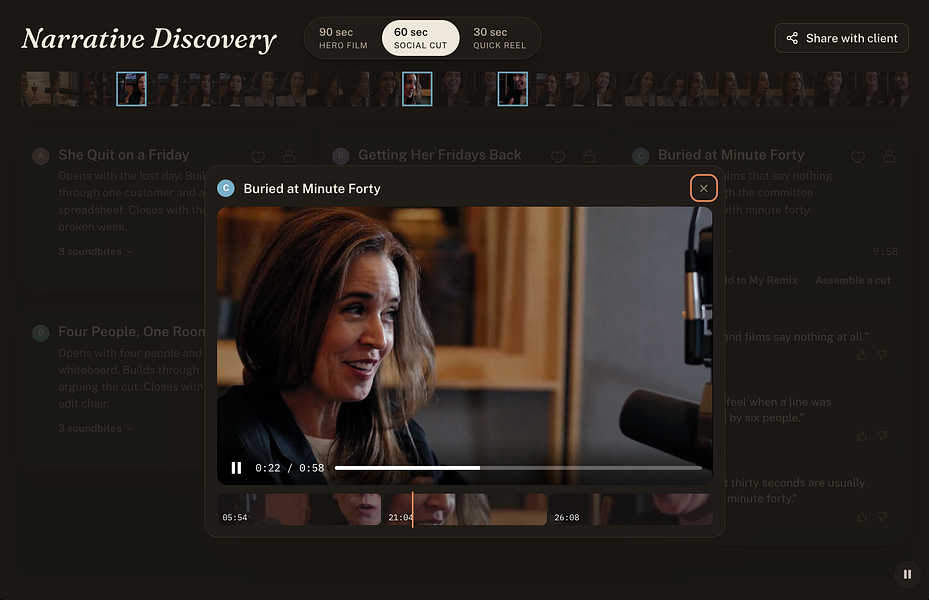Screen dimensions: 929x600
Task: Open the 30 sec Quick Reel tab
Action: pyautogui.click(x=499, y=38)
